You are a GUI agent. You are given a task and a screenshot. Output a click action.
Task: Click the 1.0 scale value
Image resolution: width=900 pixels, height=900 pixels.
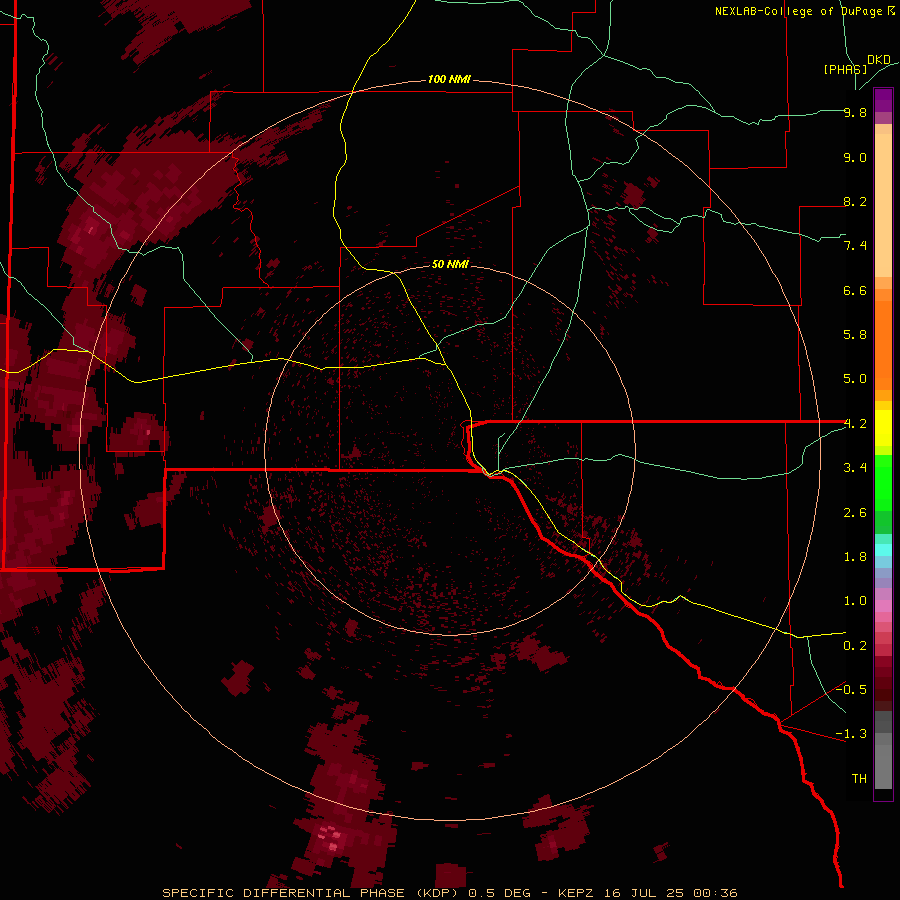(x=855, y=601)
